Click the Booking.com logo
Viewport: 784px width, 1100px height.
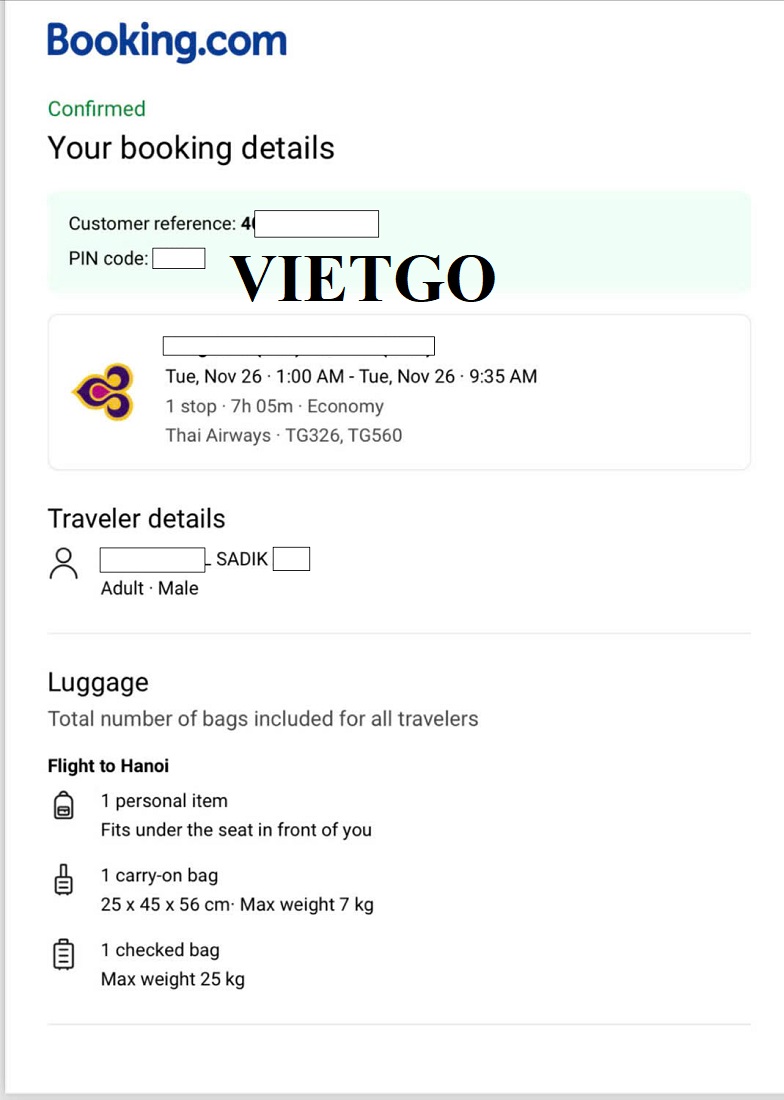(167, 42)
